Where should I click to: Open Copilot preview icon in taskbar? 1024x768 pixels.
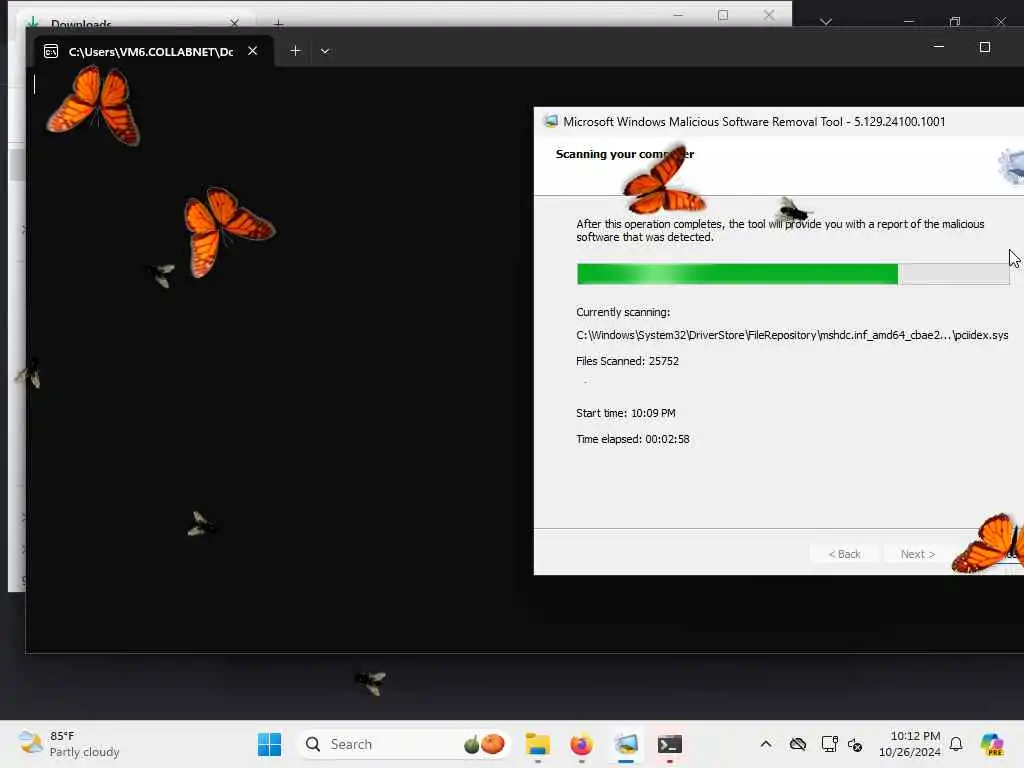992,744
